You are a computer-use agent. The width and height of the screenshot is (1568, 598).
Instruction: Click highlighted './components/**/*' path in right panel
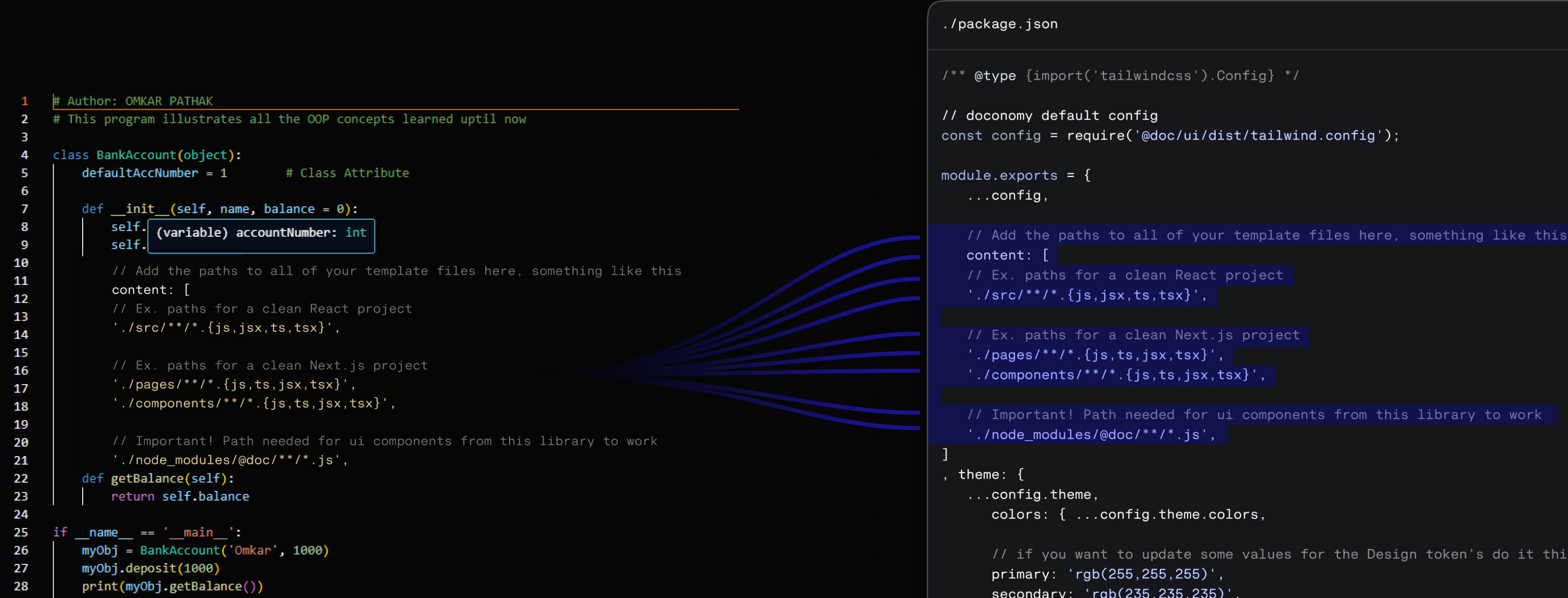[x=1116, y=375]
